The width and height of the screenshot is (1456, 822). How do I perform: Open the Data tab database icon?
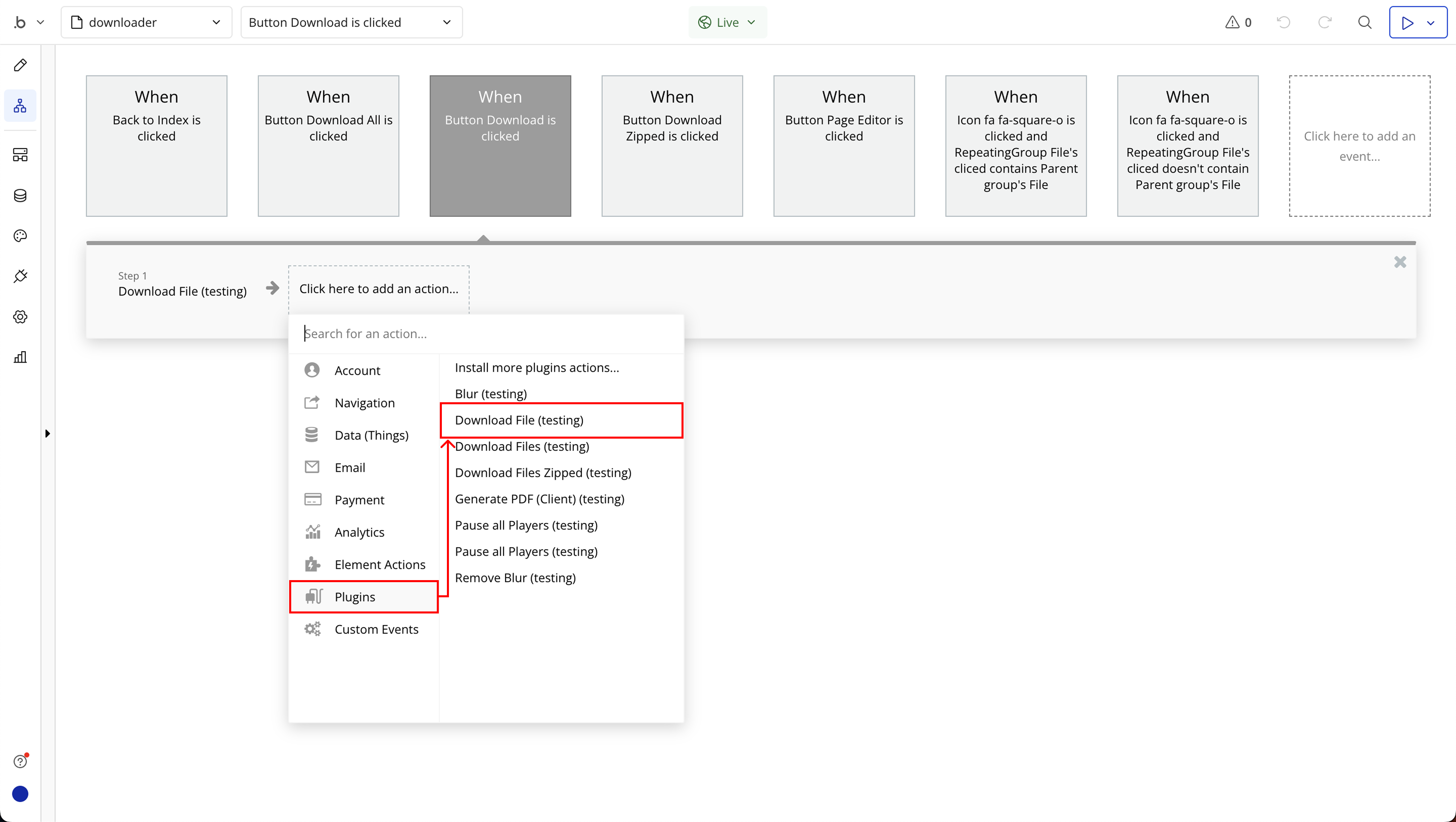(x=20, y=195)
